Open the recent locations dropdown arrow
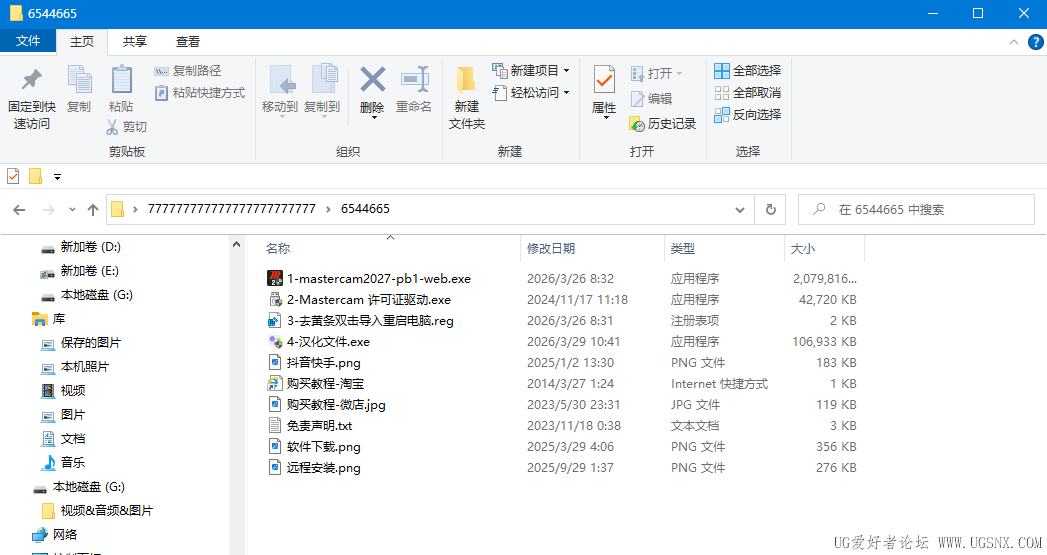This screenshot has height=555, width=1047. coord(72,210)
